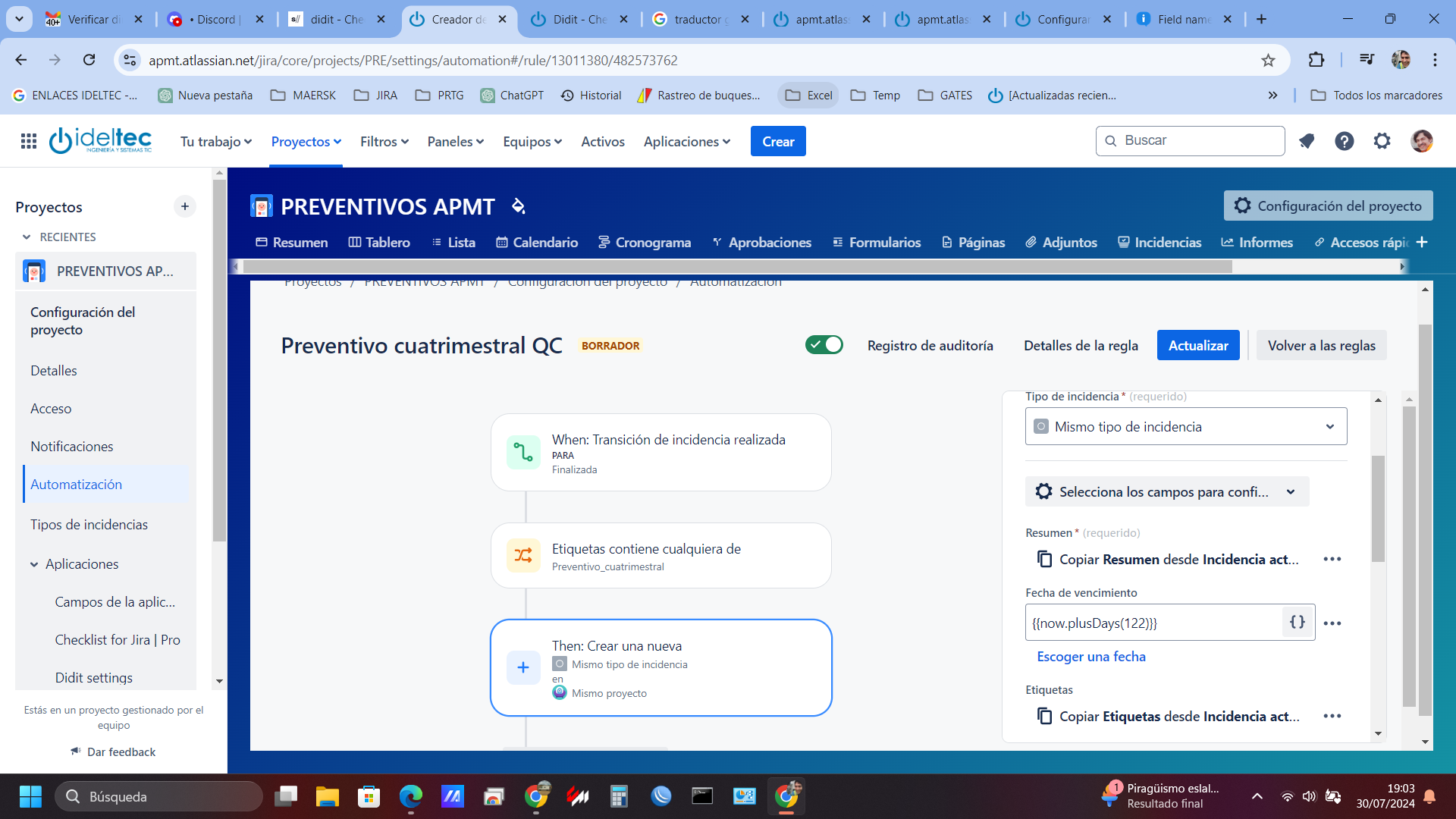This screenshot has width=1456, height=819.
Task: Open Paneles dropdown menu
Action: coord(456,142)
